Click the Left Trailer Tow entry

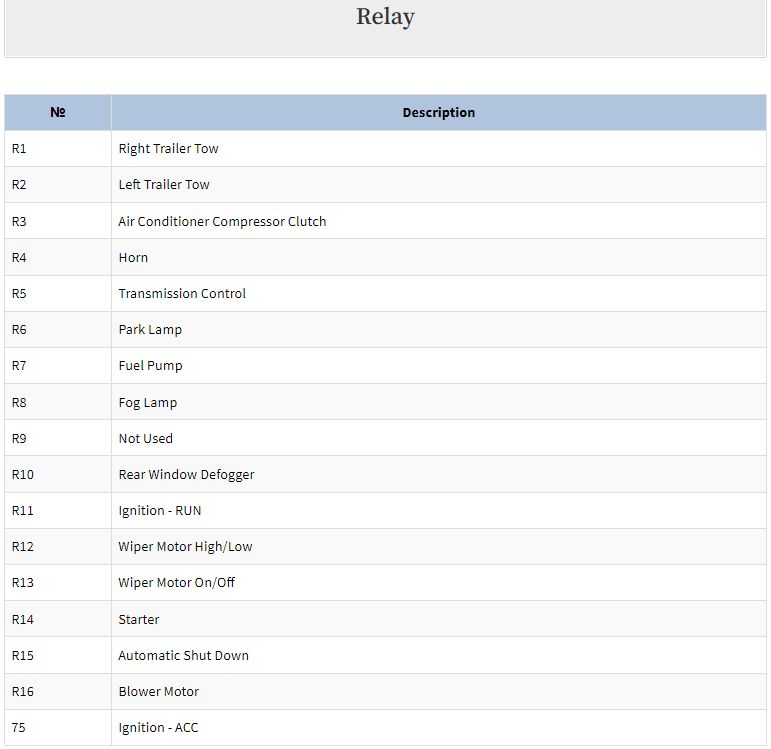tap(164, 184)
